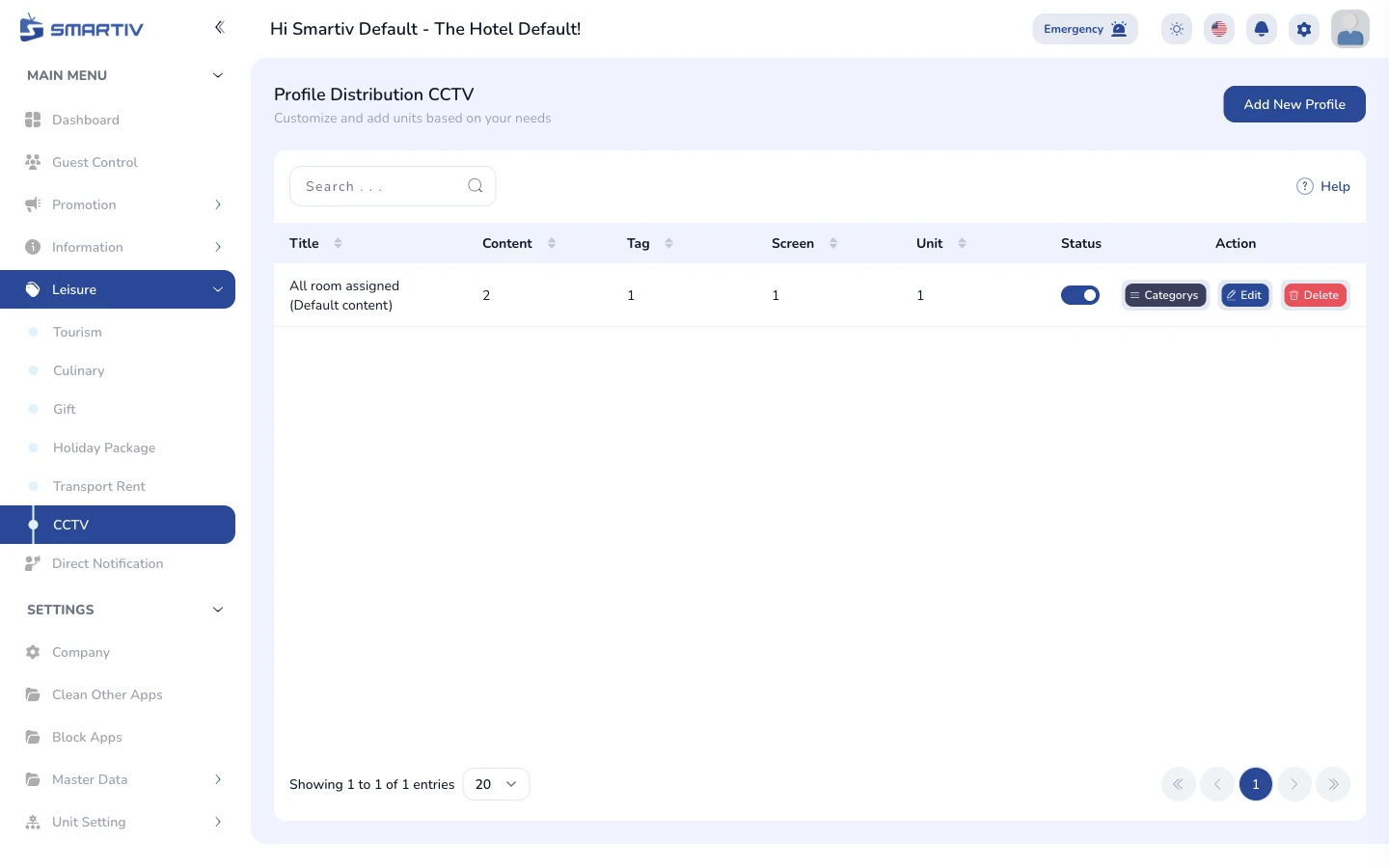Viewport: 1389px width, 868px height.
Task: Click Dashboard grid icon
Action: (33, 120)
